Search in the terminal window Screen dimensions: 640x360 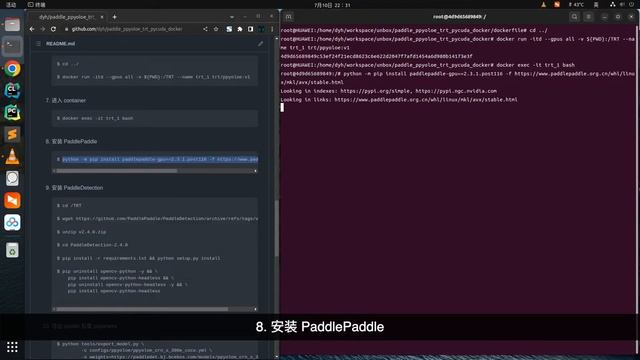[574, 17]
